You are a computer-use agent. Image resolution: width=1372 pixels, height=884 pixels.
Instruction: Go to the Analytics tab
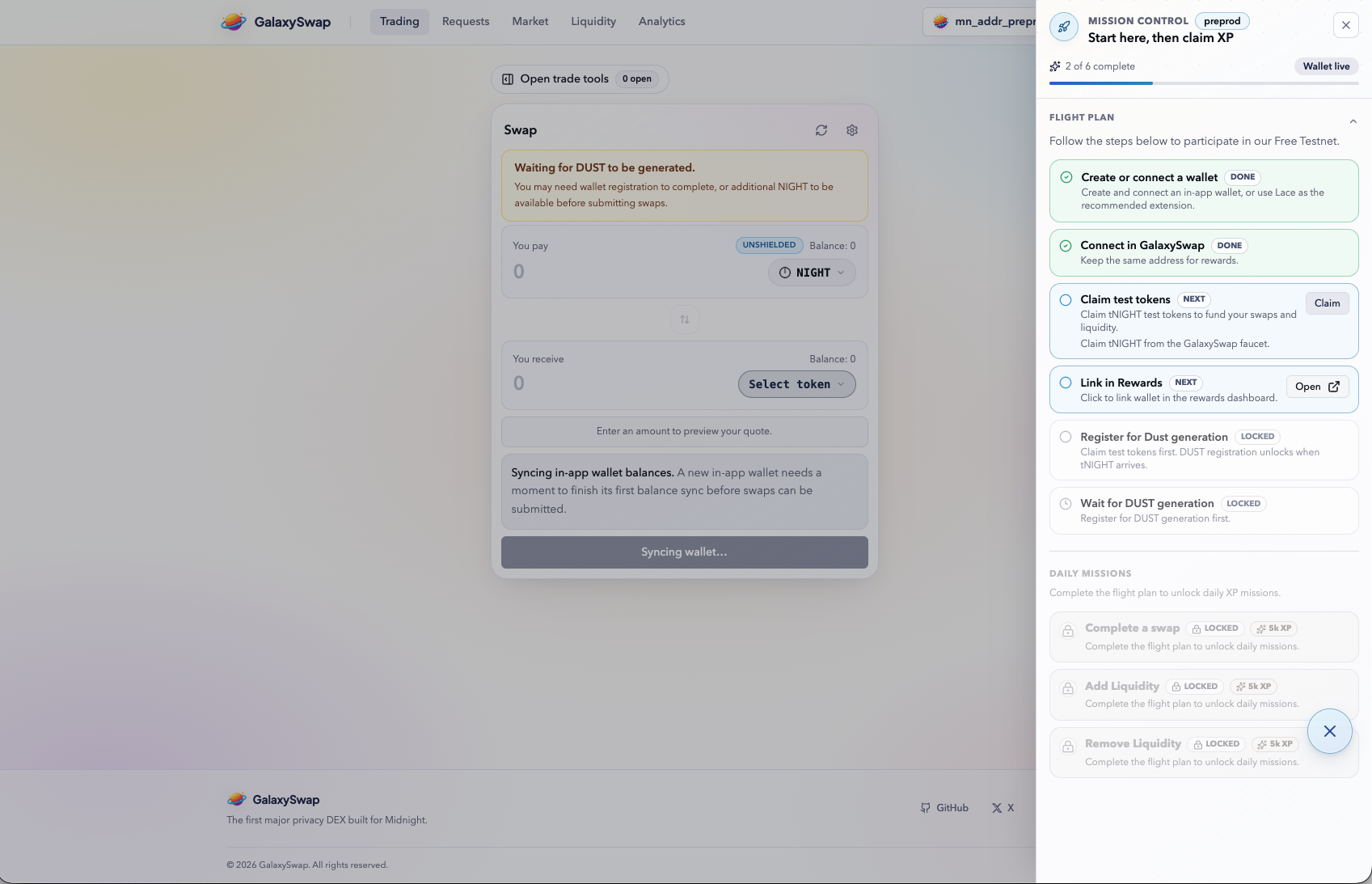661,22
